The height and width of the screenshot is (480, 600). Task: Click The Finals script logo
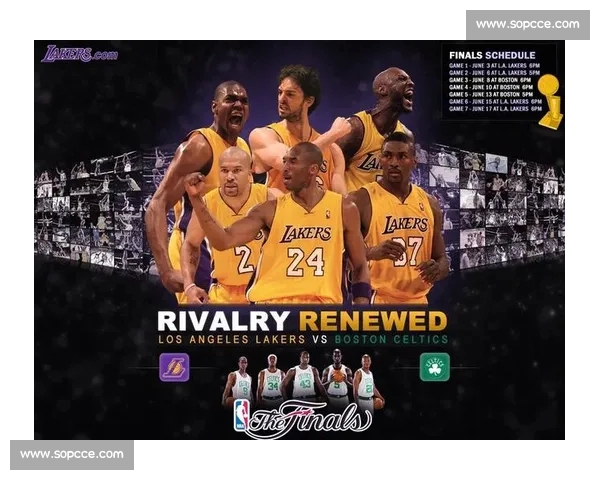click(x=310, y=419)
